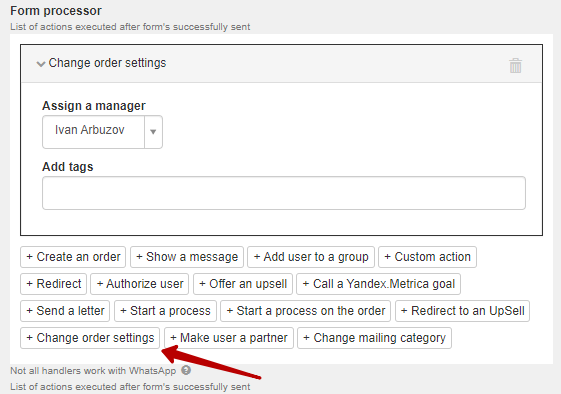Add the Redirect to an UpSell action
Screen dimensions: 561x394
tap(462, 311)
